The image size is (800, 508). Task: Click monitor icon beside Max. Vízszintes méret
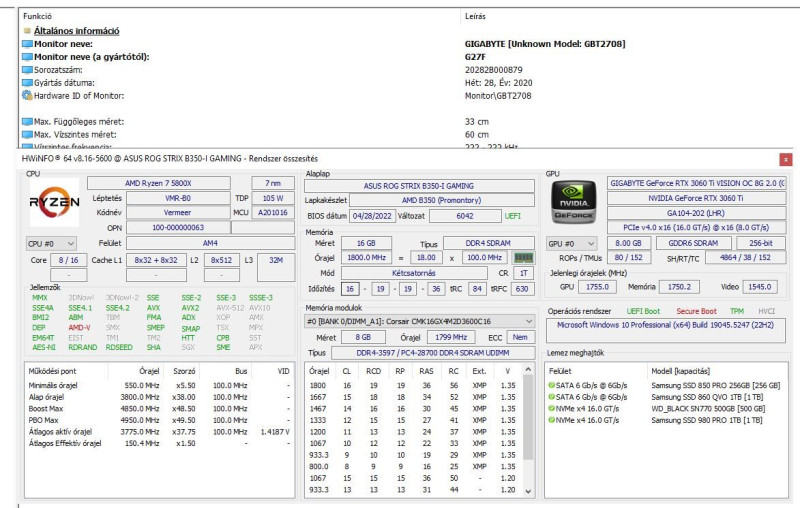27,135
